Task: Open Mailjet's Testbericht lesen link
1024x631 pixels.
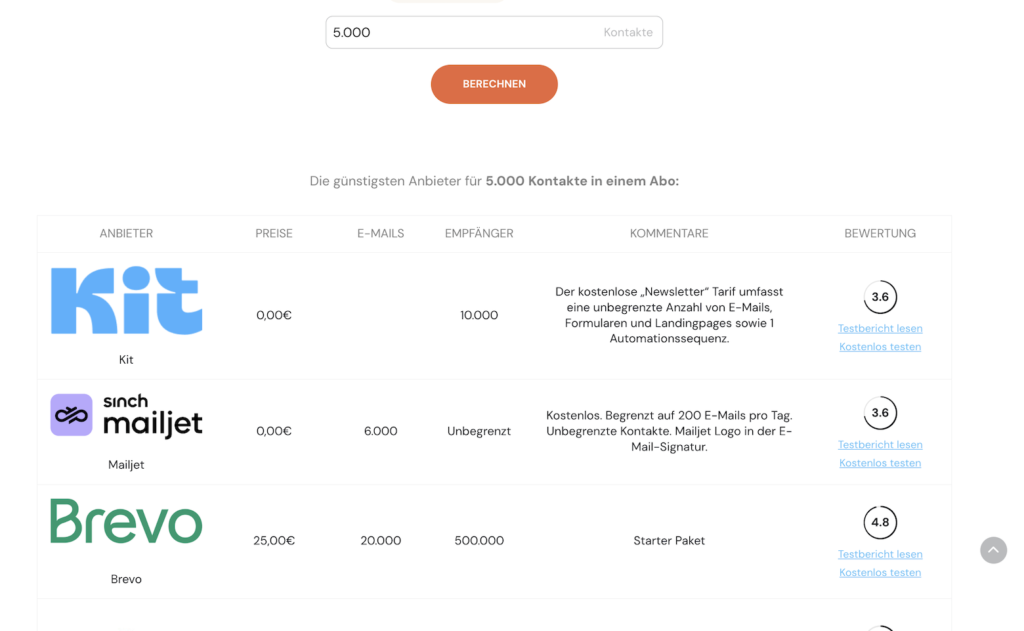Action: [880, 445]
